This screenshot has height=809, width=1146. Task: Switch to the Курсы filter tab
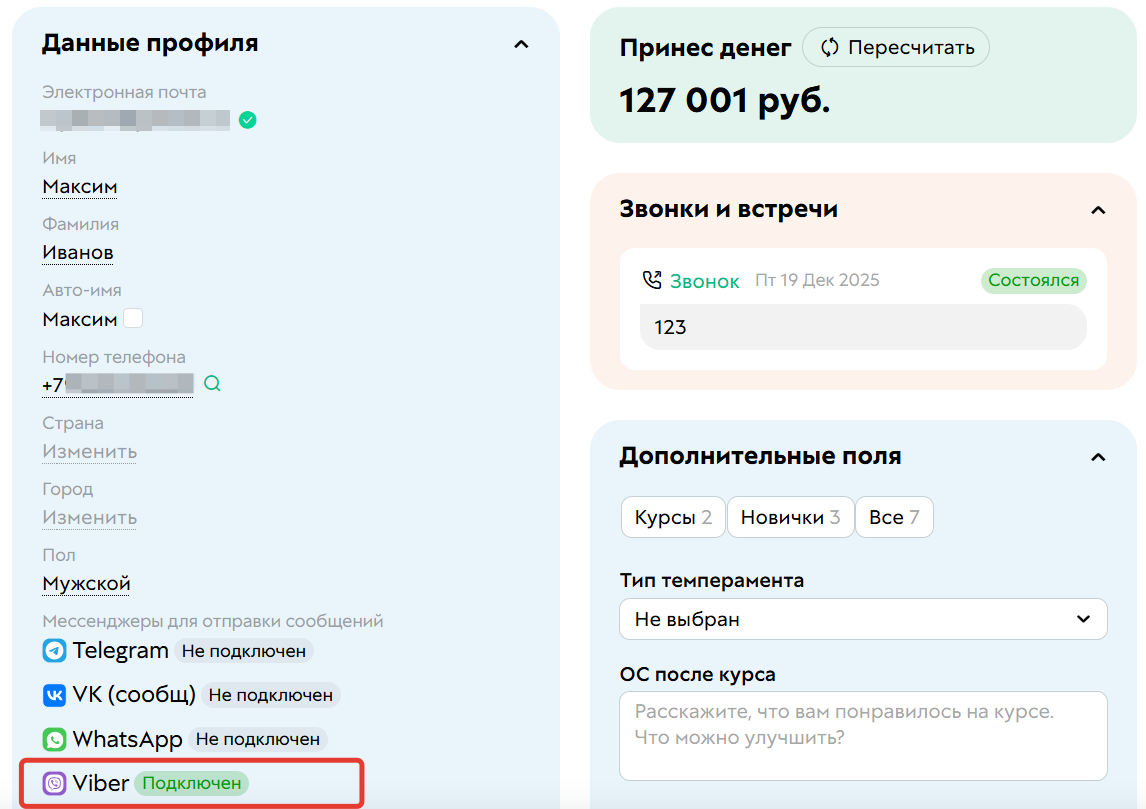(x=672, y=517)
